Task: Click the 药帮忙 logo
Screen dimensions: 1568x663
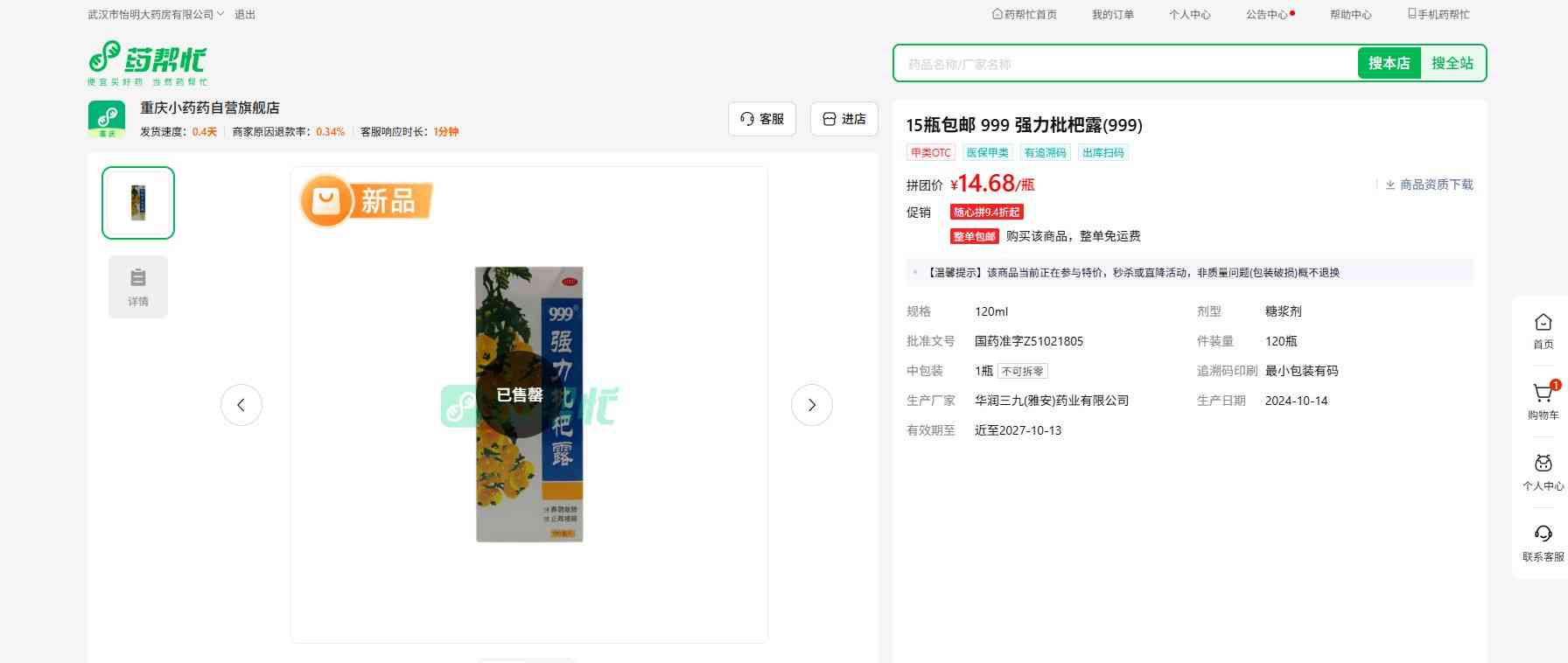Action: point(147,63)
